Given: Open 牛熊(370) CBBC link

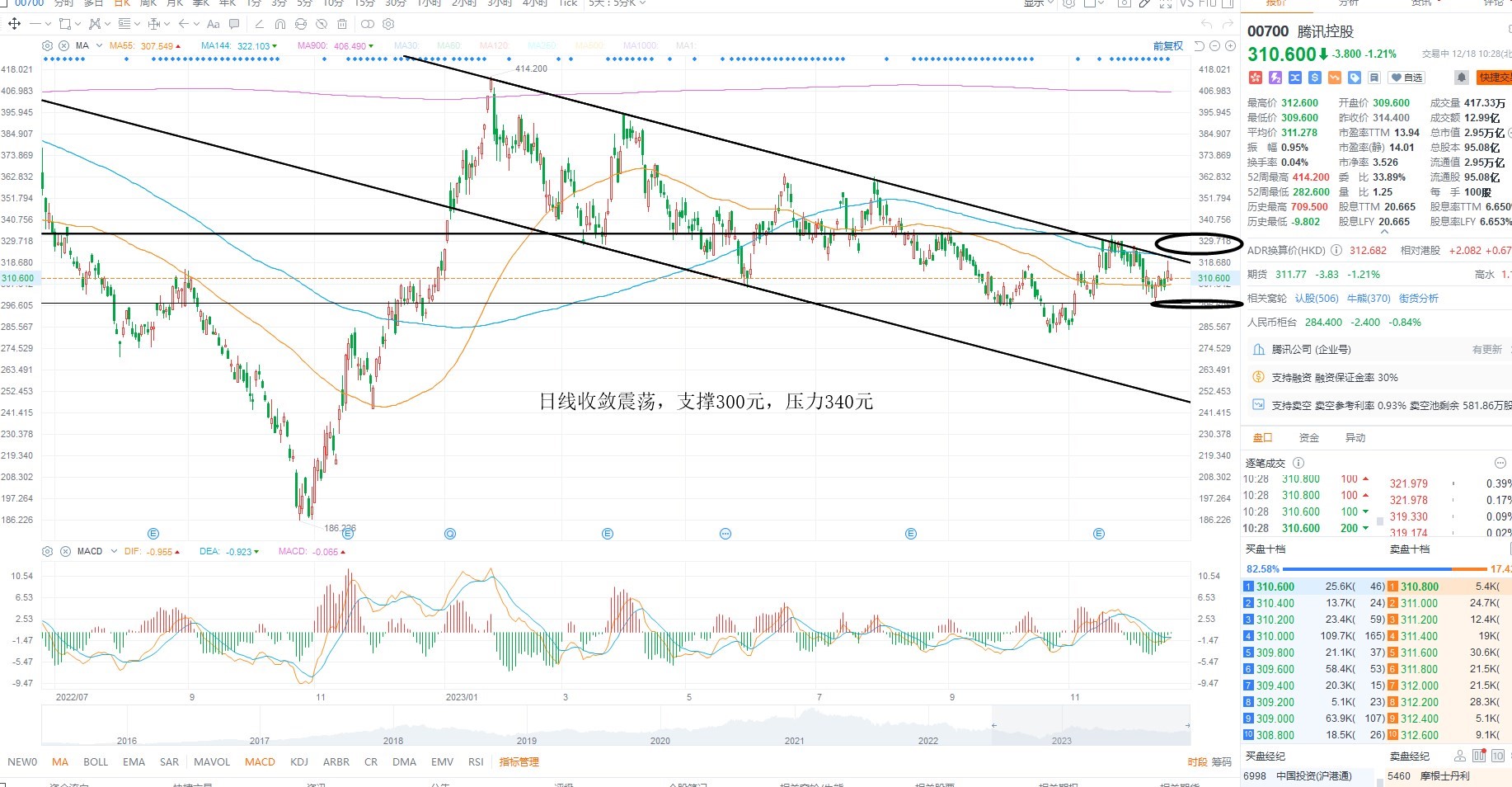Looking at the screenshot, I should tap(1368, 299).
